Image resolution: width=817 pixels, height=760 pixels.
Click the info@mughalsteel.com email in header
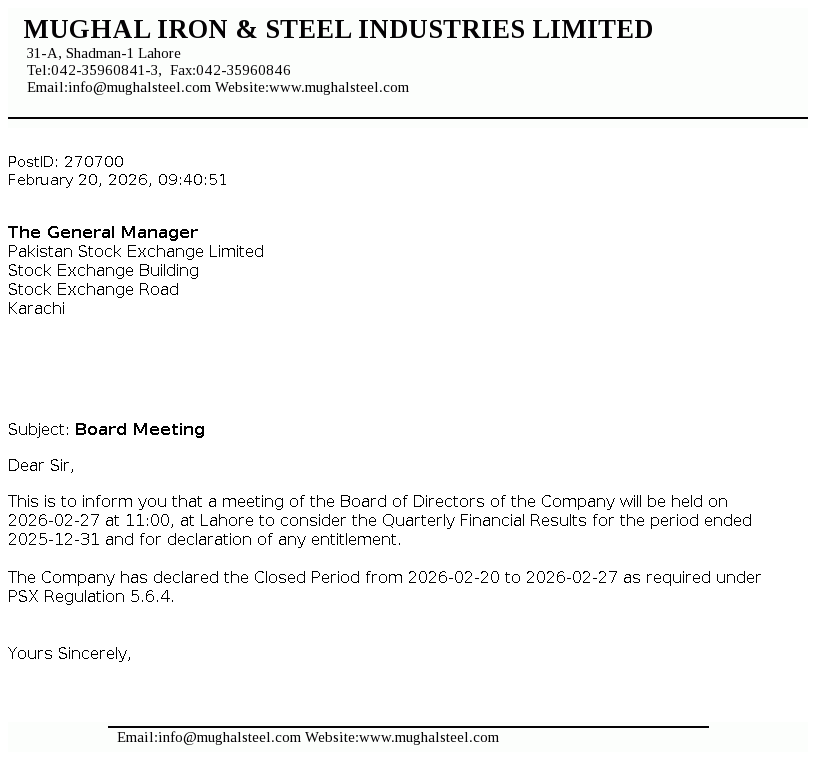click(139, 87)
